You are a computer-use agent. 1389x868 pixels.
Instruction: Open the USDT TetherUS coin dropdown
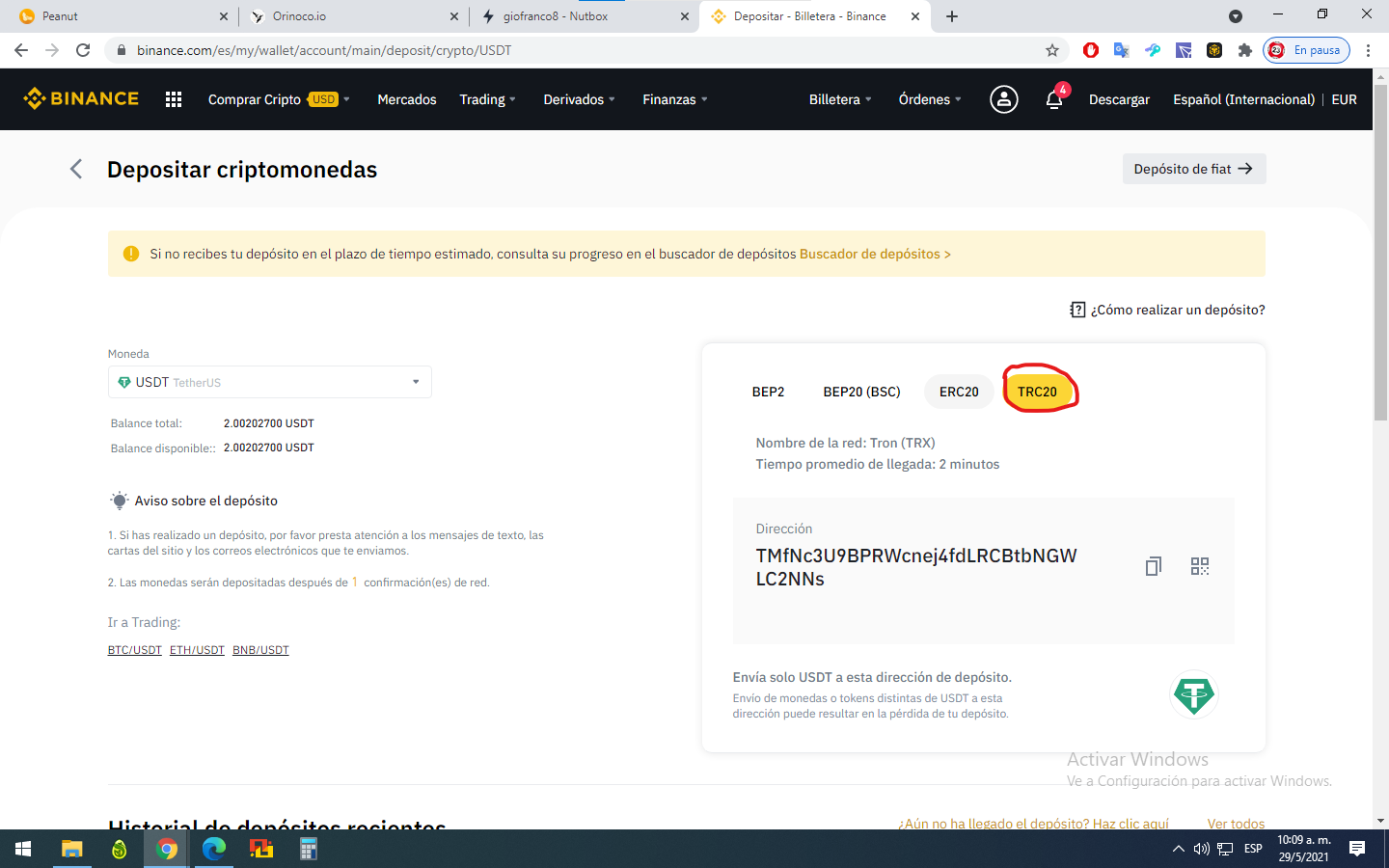click(x=270, y=382)
